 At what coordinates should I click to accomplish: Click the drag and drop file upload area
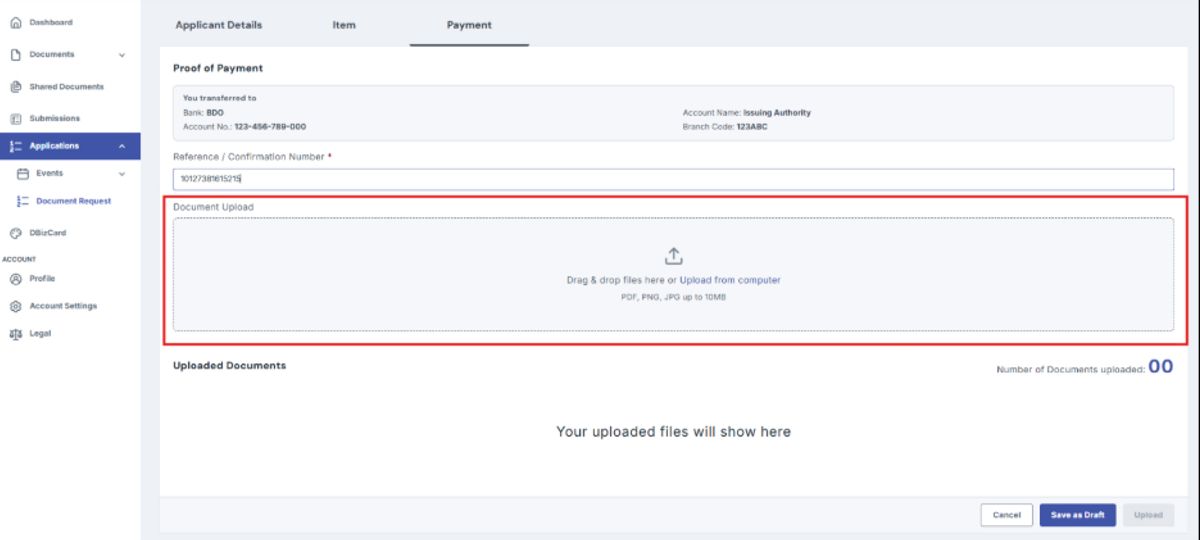[673, 274]
